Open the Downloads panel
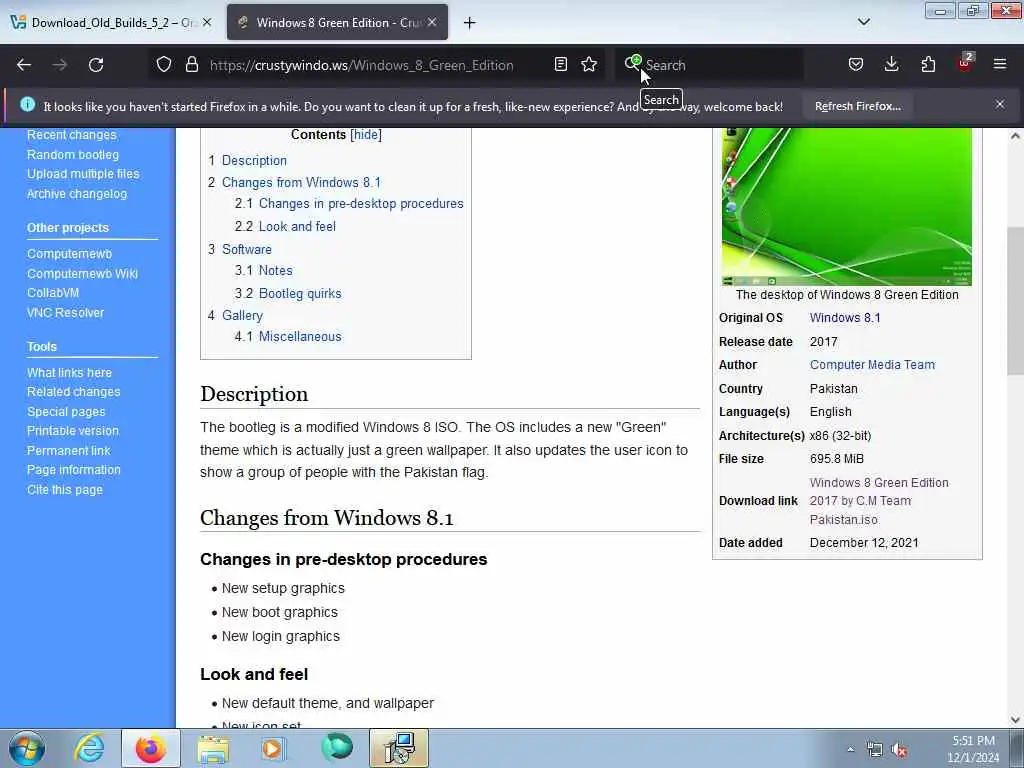The image size is (1024, 768). point(891,65)
